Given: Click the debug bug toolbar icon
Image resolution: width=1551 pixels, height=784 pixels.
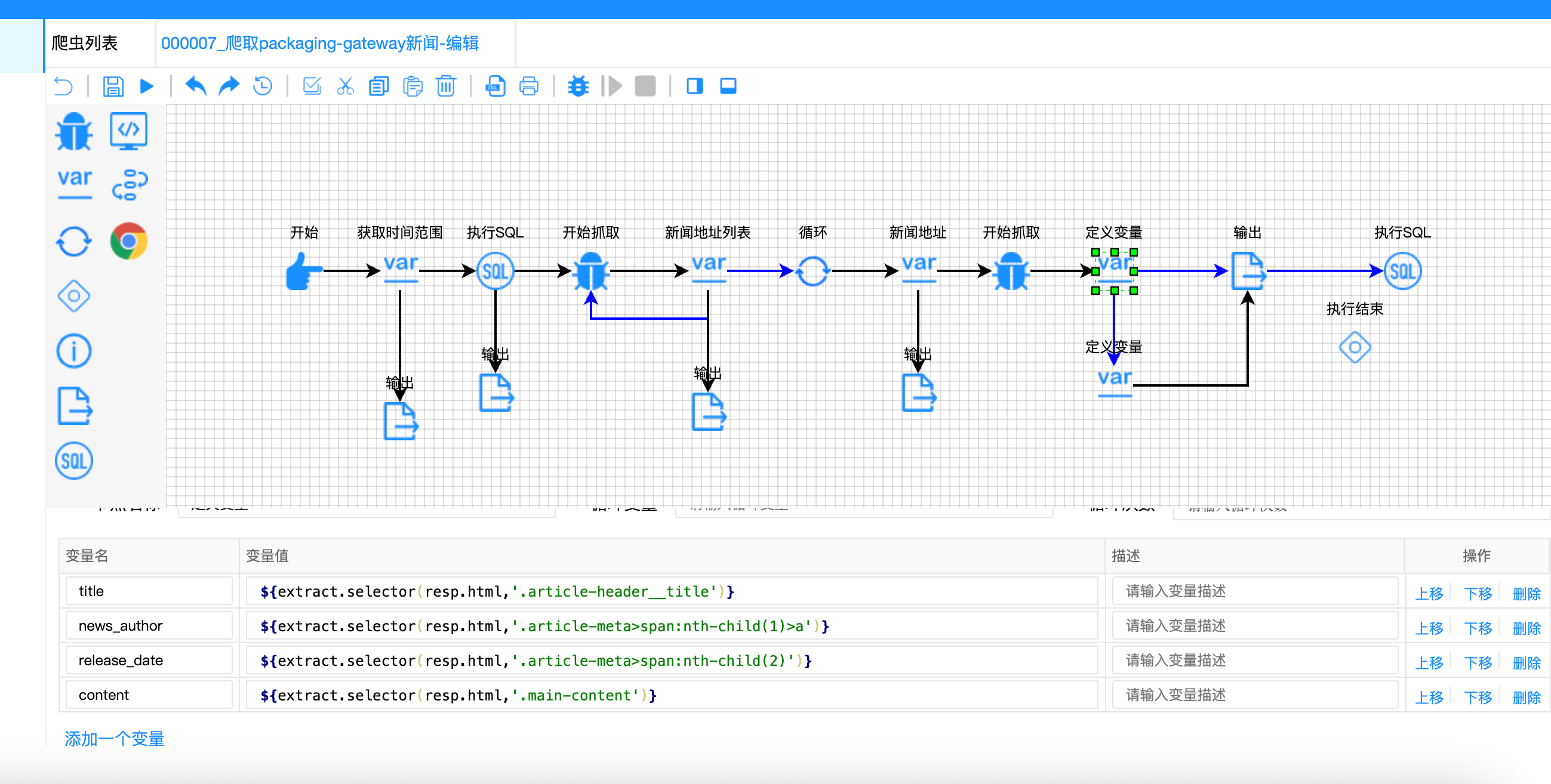Looking at the screenshot, I should [x=577, y=87].
